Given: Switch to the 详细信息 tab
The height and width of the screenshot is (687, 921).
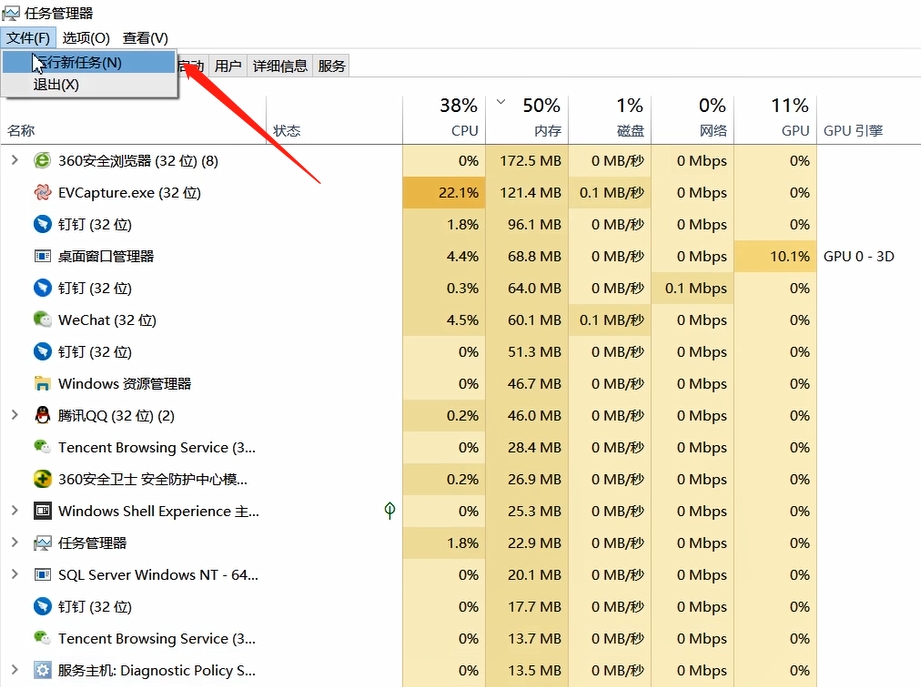Looking at the screenshot, I should (x=280, y=66).
